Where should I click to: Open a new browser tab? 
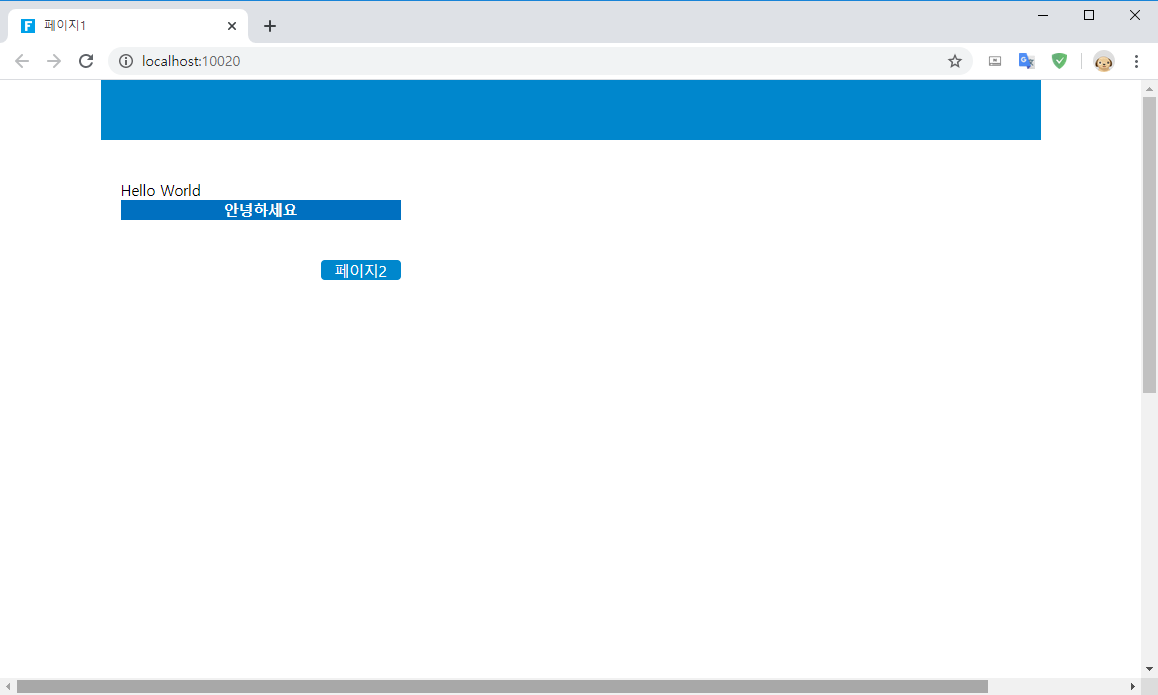coord(270,26)
